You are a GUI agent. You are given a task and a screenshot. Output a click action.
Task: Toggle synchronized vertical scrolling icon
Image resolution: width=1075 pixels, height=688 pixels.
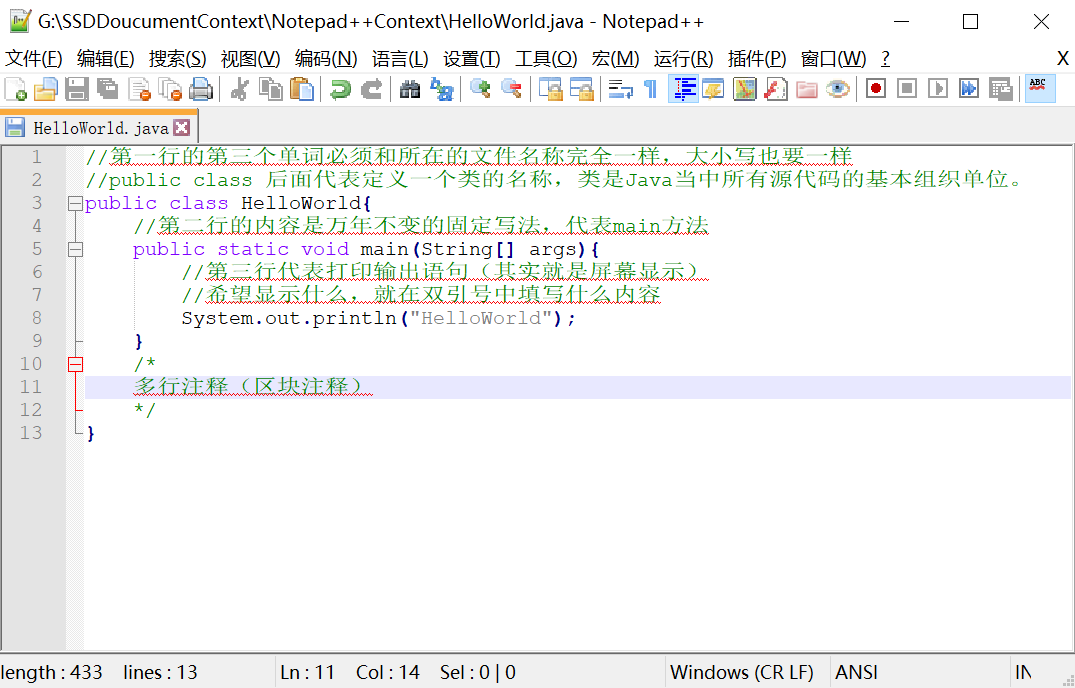coord(550,89)
